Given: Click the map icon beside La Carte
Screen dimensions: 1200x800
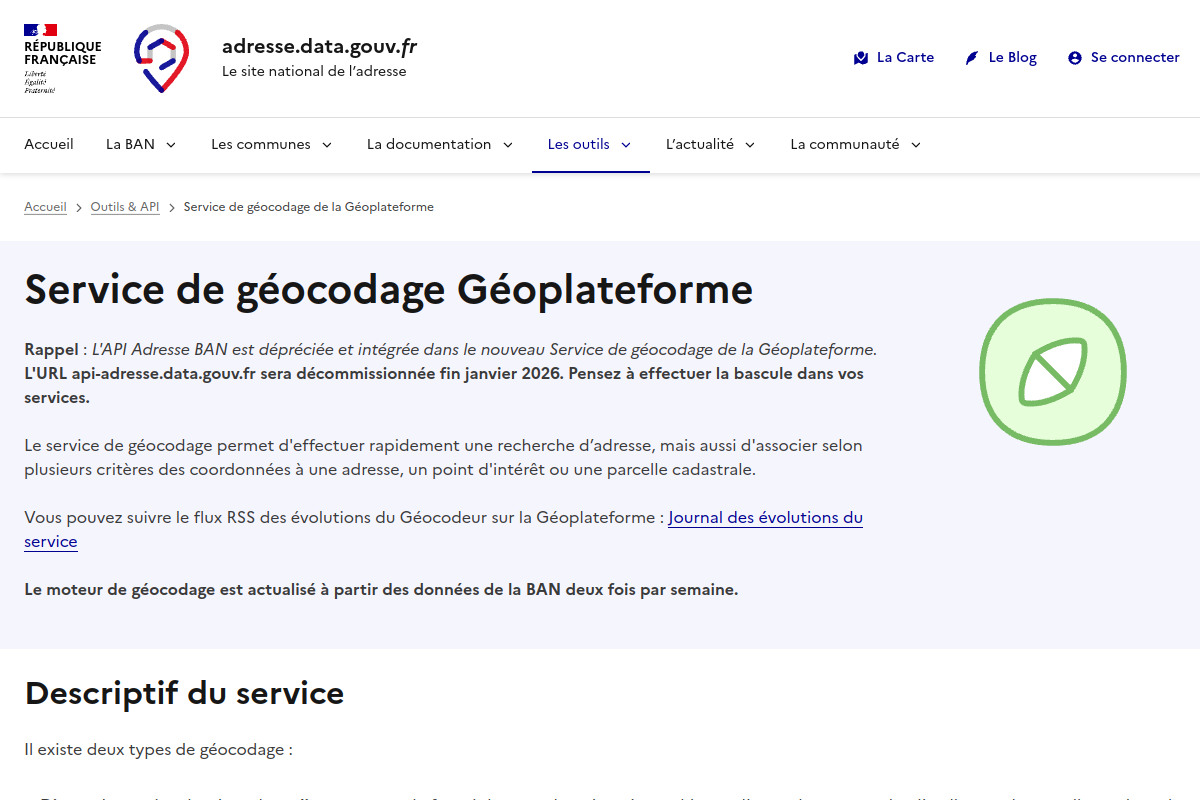Looking at the screenshot, I should (x=861, y=58).
